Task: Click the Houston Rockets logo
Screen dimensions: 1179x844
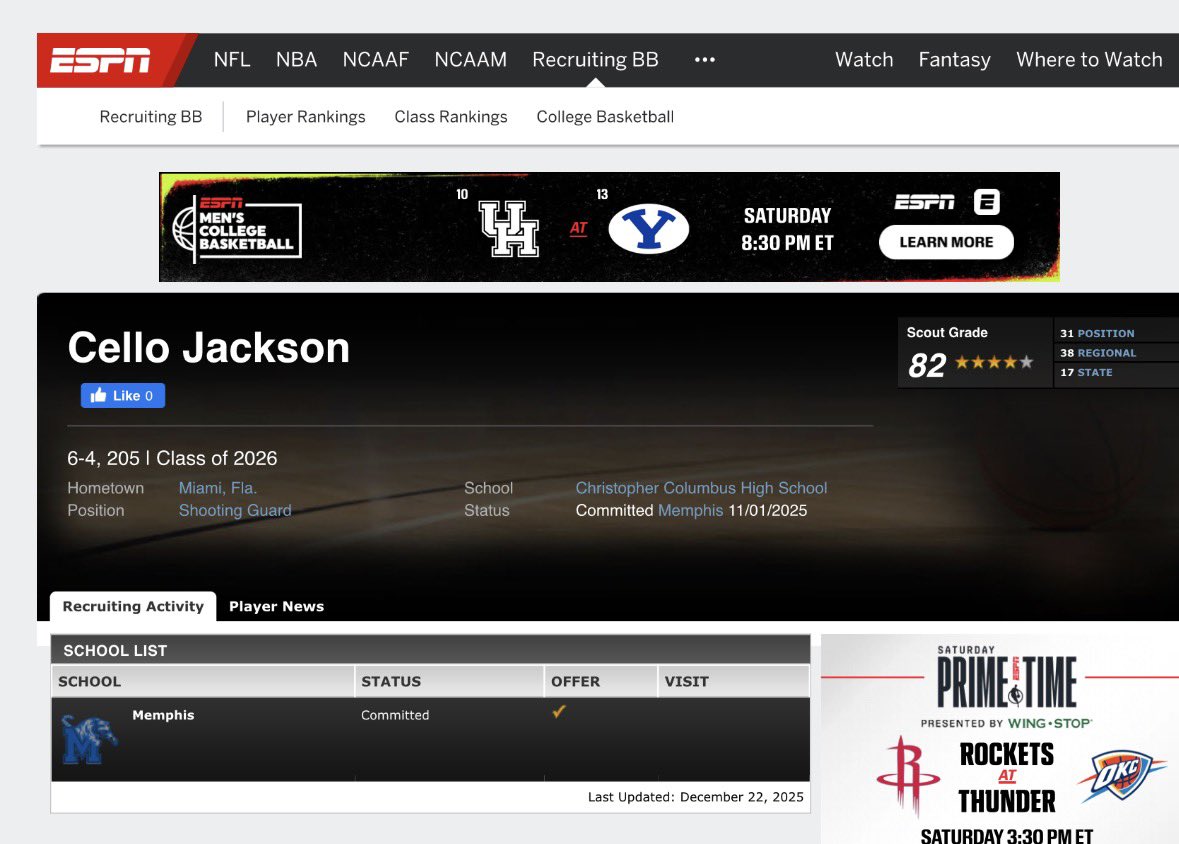Action: coord(908,777)
